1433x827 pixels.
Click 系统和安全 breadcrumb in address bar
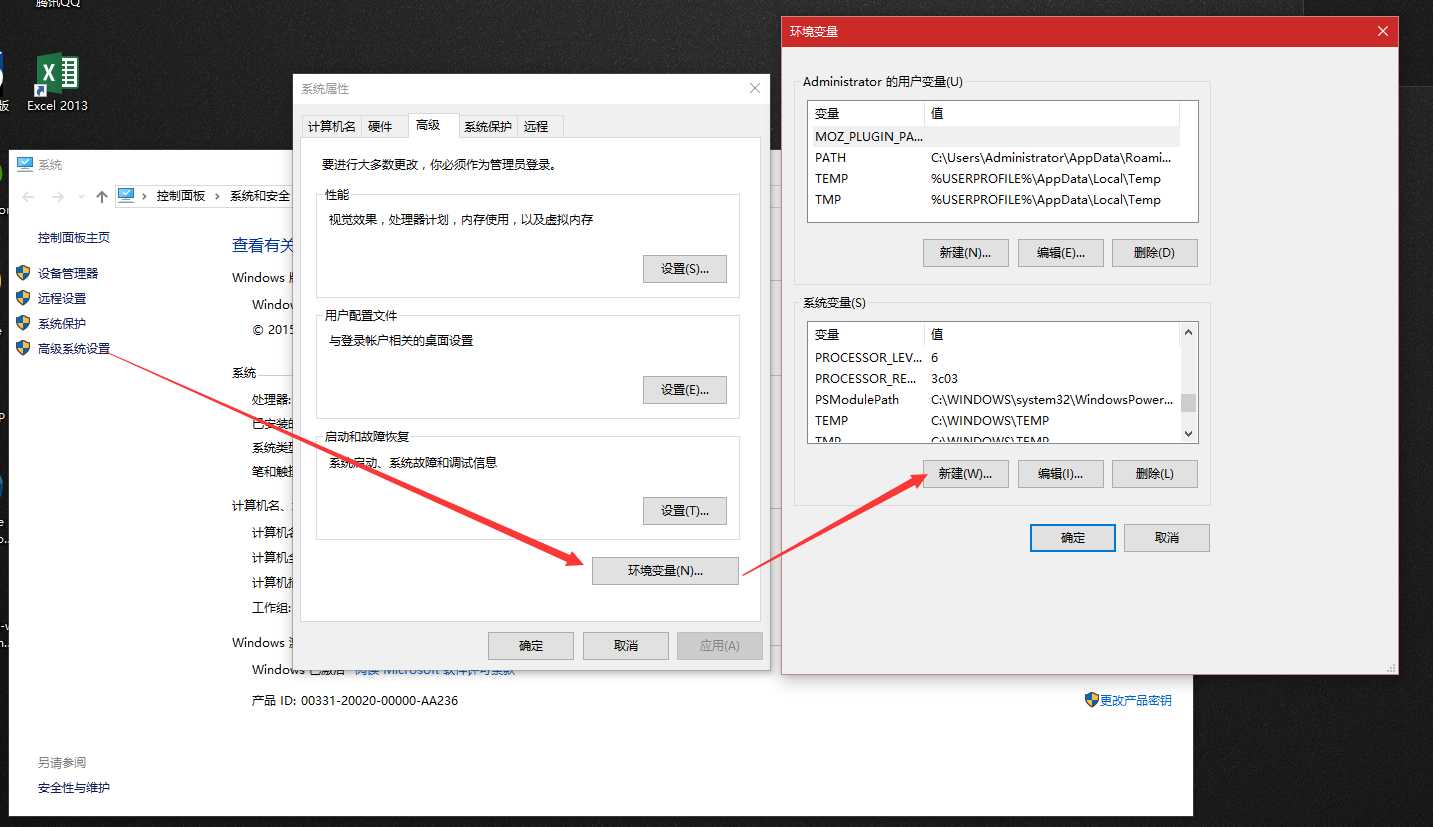[260, 196]
